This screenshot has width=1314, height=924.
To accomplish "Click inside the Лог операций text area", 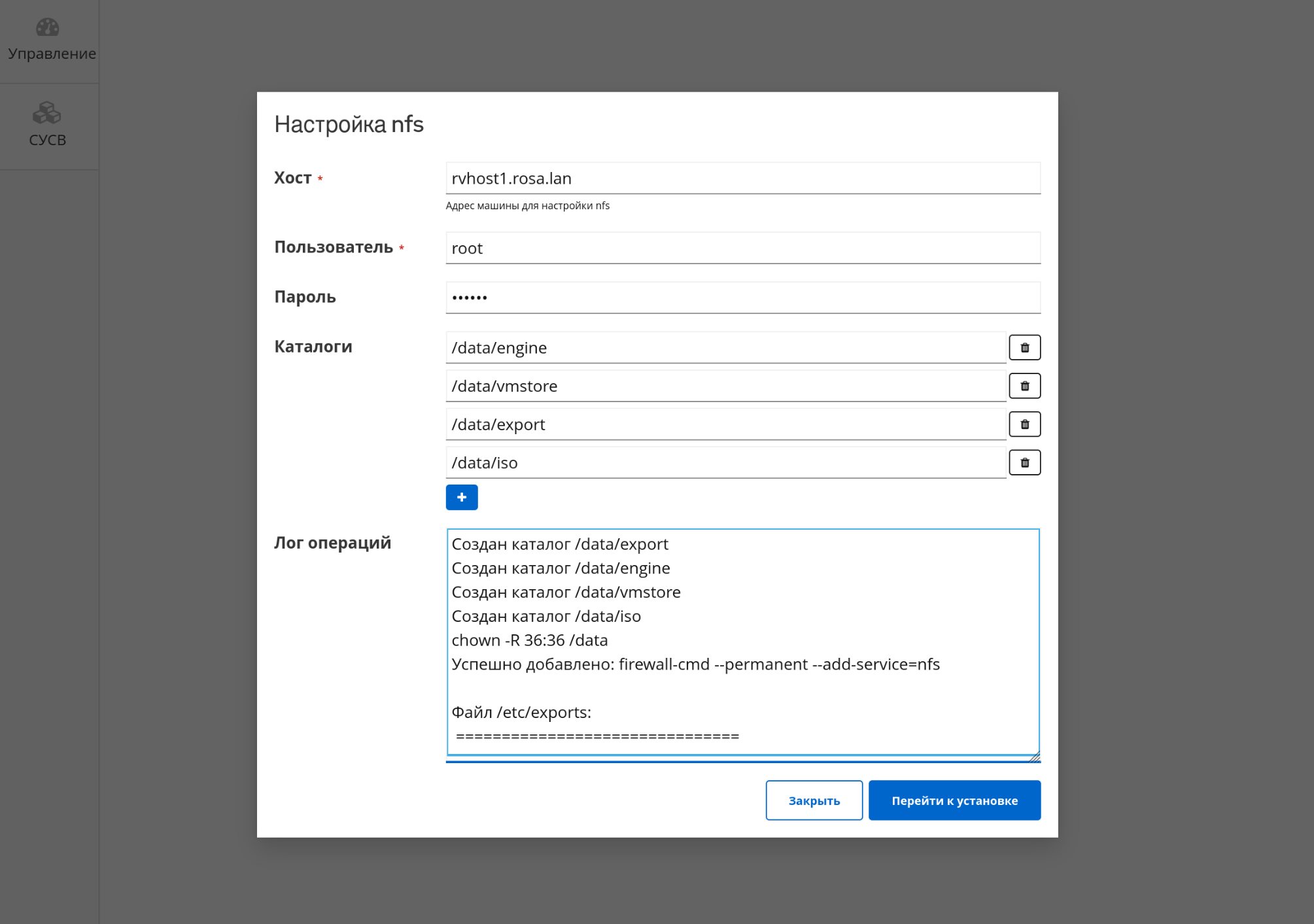I will (x=742, y=641).
